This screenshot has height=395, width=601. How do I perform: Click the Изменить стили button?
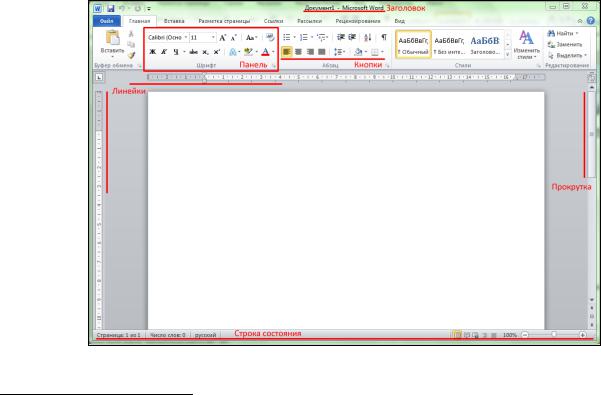click(527, 45)
